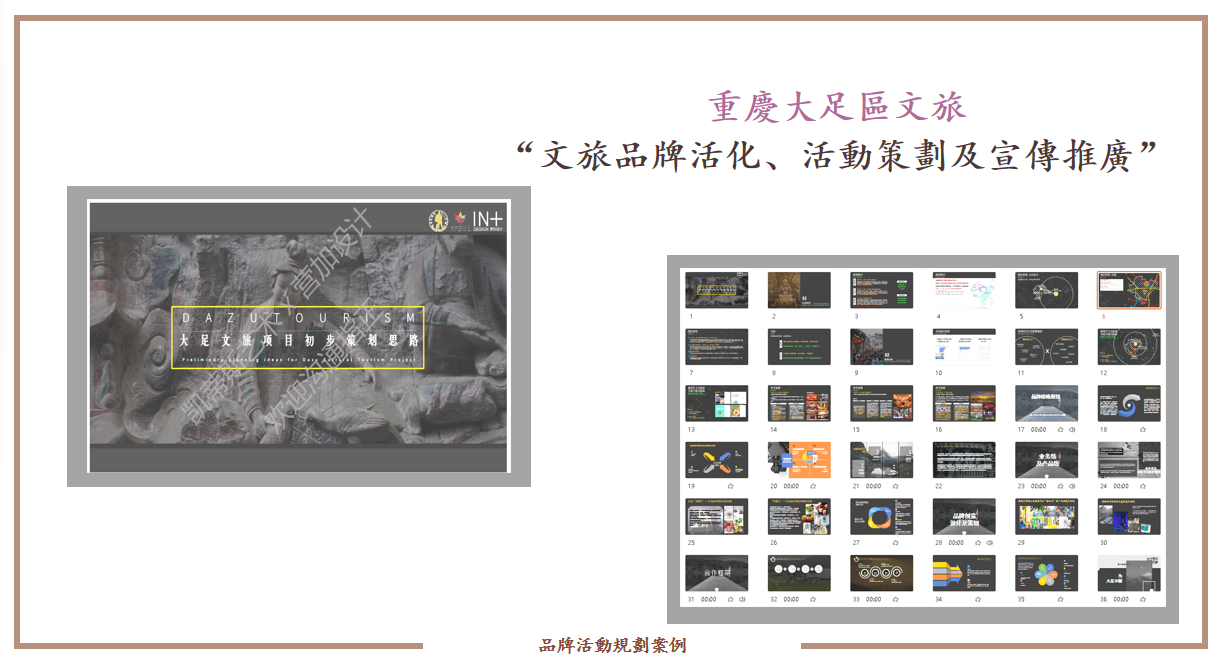This screenshot has width=1221, height=658.
Task: Click the star icon below slide 35
Action: click(x=1059, y=600)
